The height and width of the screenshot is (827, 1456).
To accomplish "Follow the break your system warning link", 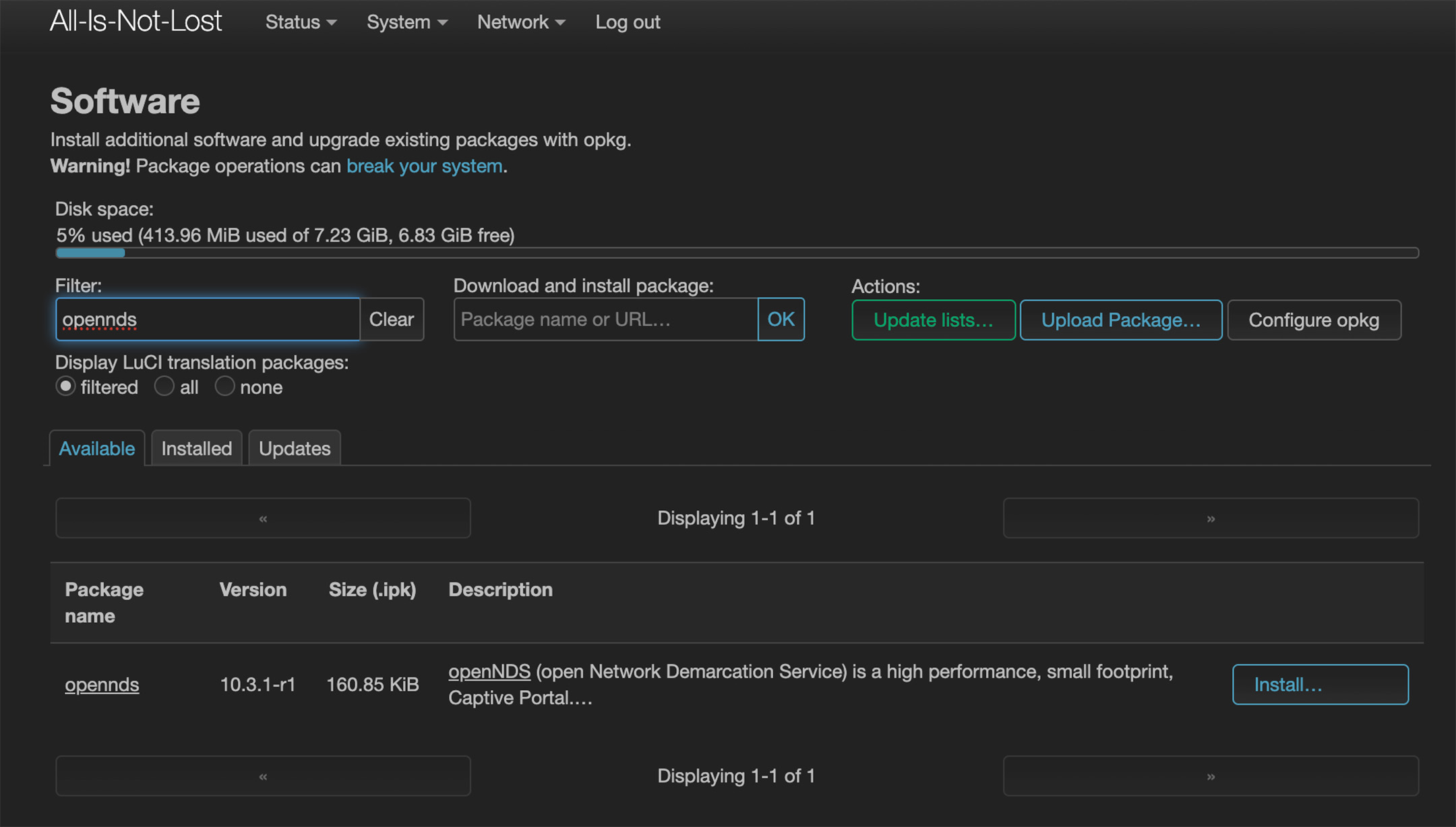I will point(425,166).
